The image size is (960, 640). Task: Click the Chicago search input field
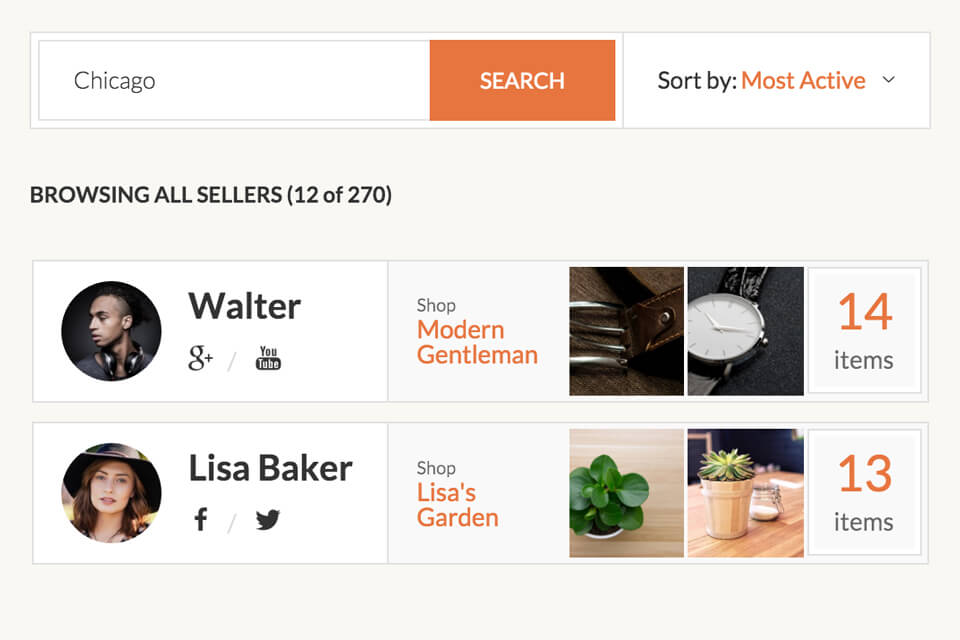[234, 80]
